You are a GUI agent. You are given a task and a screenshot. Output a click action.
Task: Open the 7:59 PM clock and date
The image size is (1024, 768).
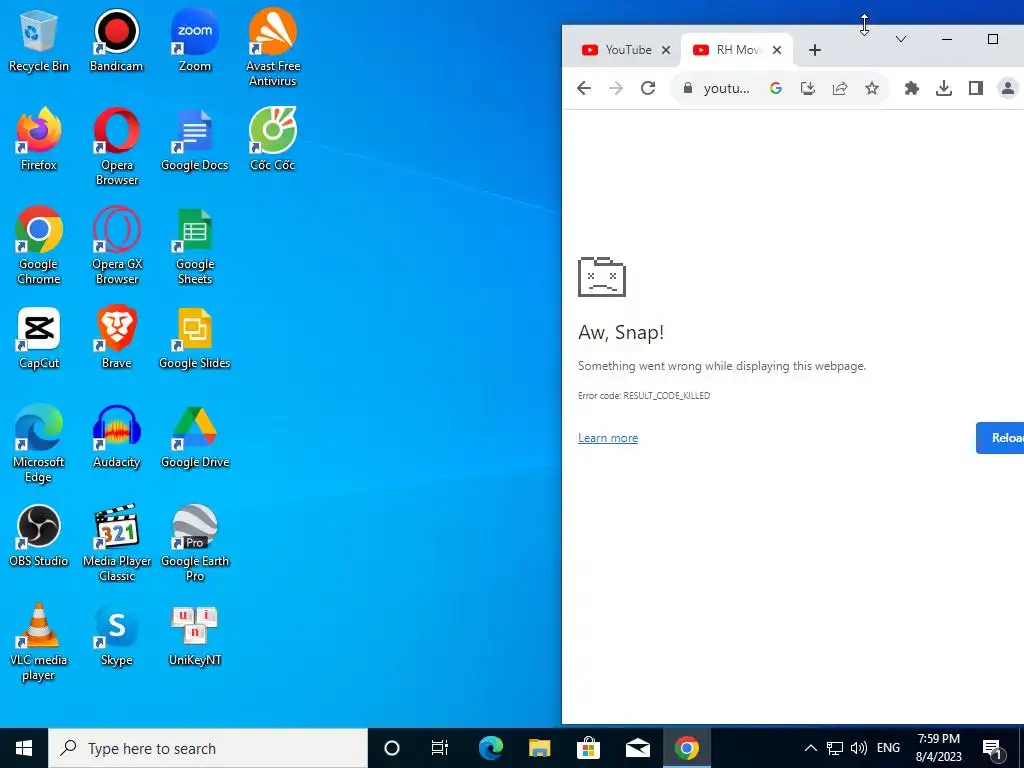coord(938,748)
